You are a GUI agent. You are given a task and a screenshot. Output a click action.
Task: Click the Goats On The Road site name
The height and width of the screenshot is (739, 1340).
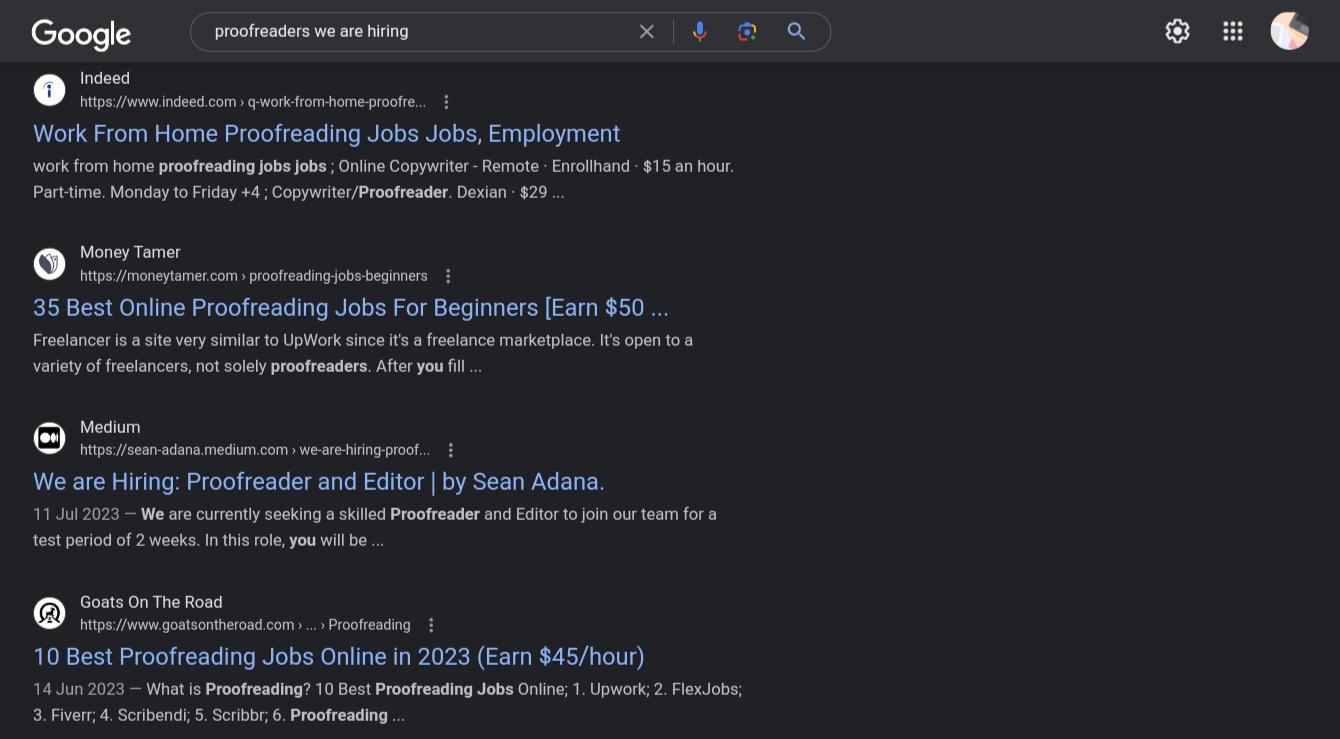151,602
